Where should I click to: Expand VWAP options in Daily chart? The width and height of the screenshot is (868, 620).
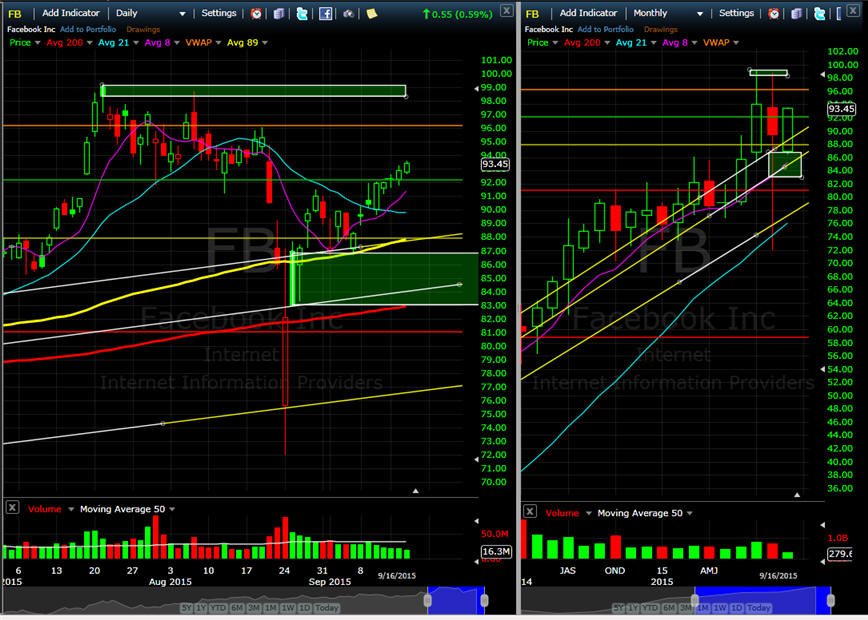pyautogui.click(x=218, y=43)
